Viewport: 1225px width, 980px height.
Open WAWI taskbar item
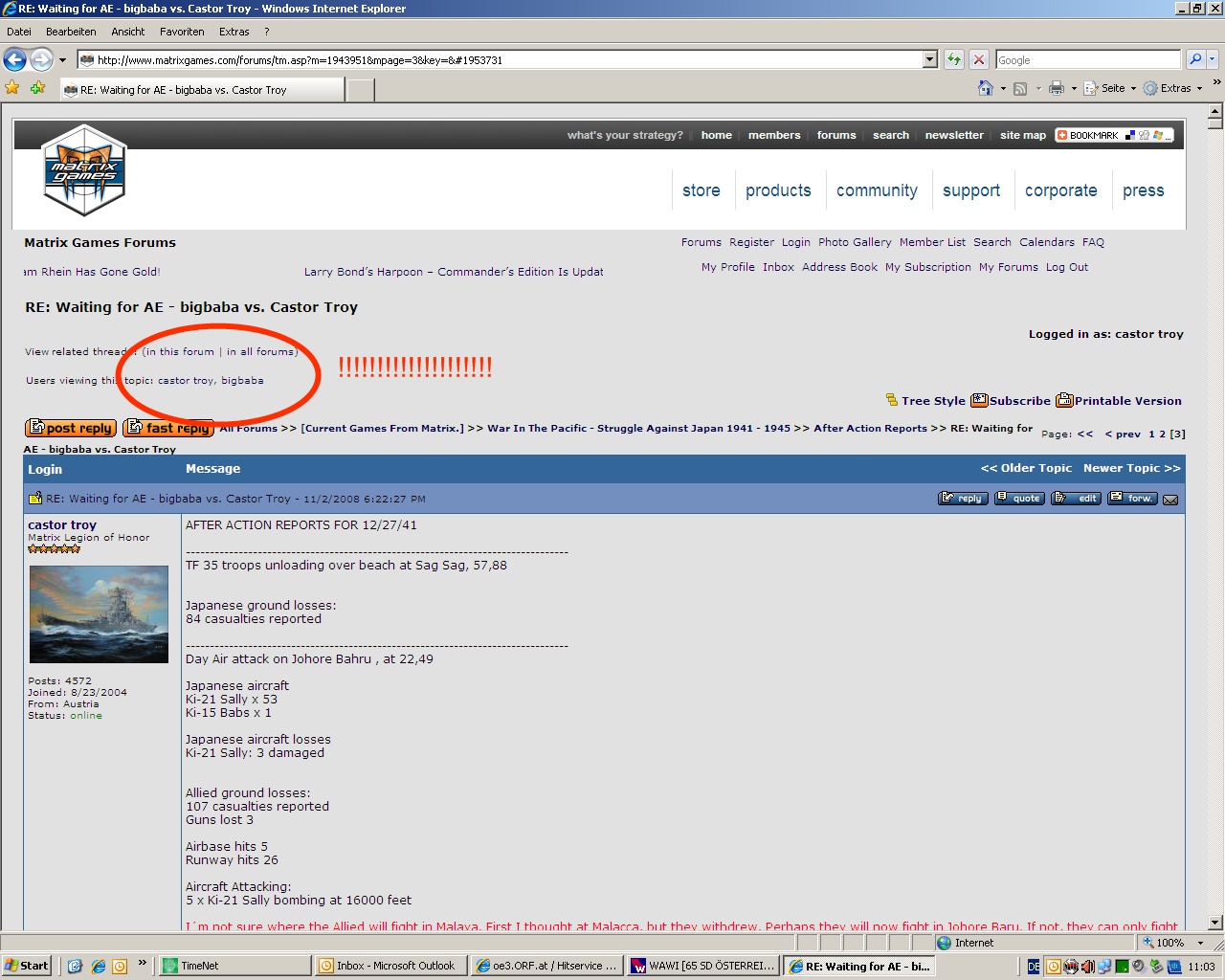[703, 966]
